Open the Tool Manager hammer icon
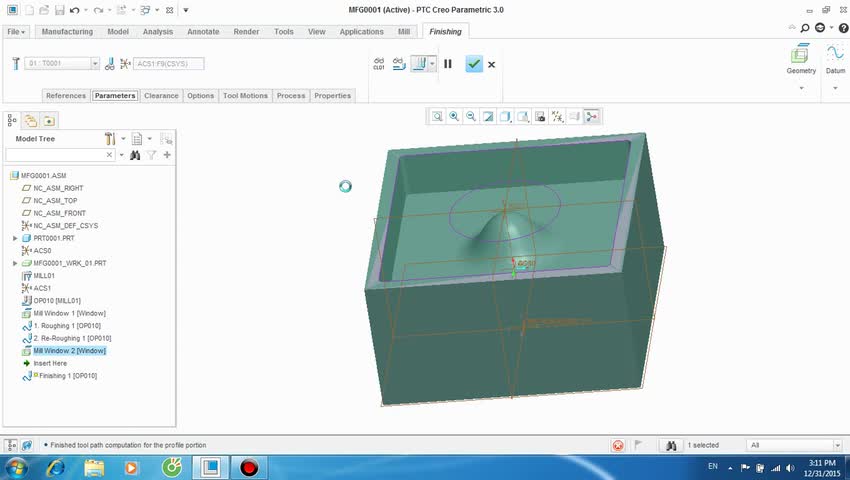Viewport: 850px width, 480px height. click(16, 63)
